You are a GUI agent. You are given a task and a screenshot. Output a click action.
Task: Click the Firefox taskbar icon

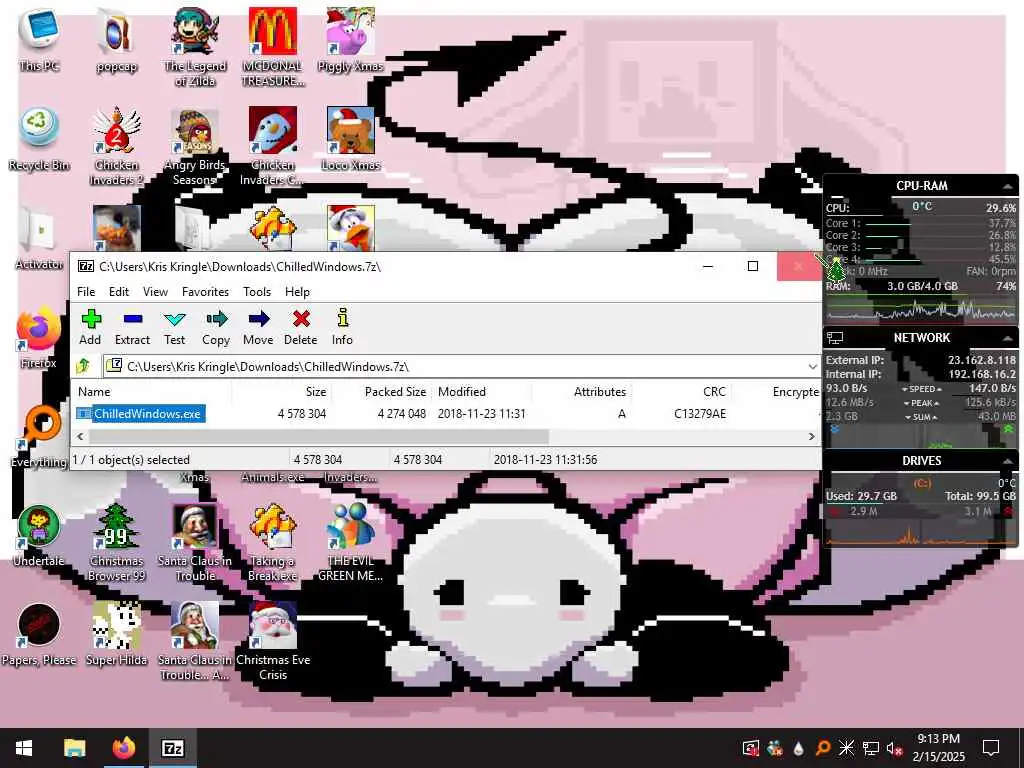tap(123, 748)
